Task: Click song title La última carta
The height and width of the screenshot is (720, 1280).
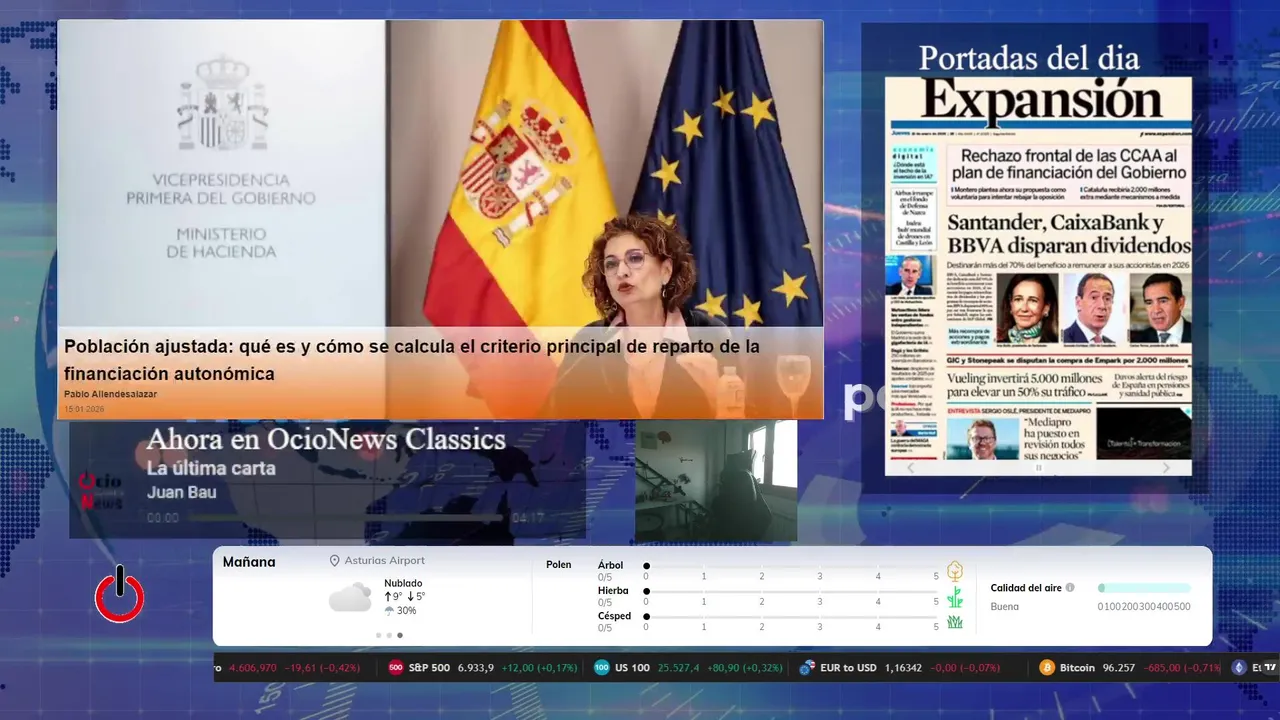Action: point(211,468)
